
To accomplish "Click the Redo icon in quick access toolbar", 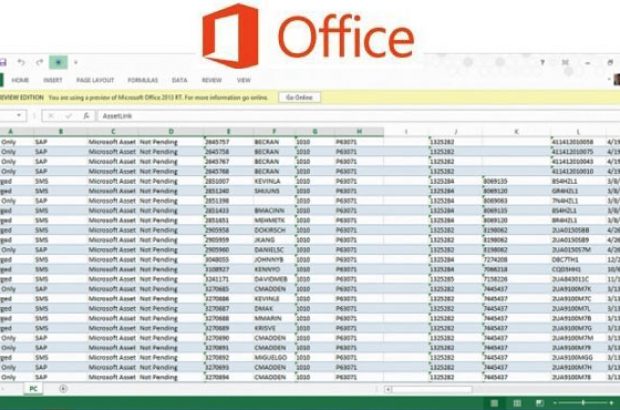I will coord(40,62).
